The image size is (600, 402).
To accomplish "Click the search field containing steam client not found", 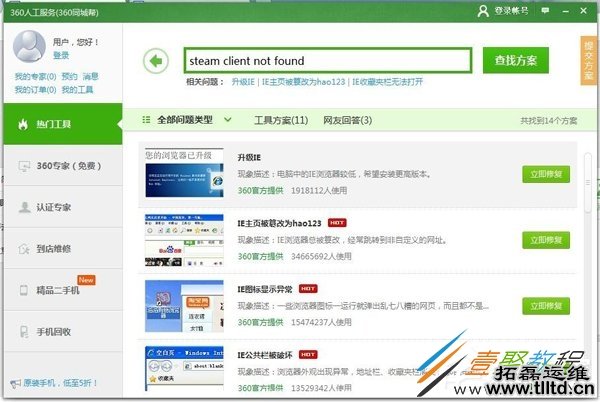I will (x=328, y=60).
